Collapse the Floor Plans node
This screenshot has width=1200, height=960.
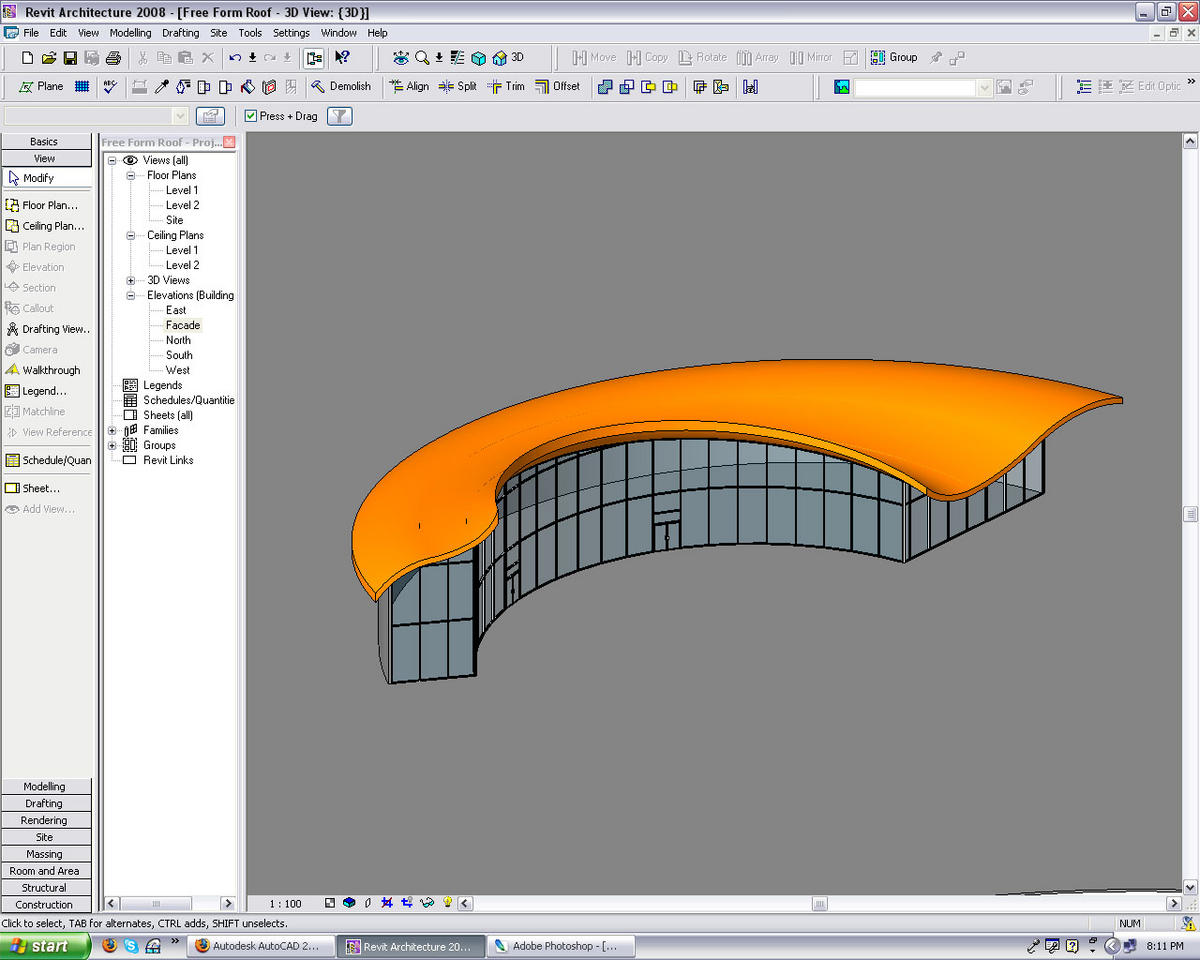130,175
